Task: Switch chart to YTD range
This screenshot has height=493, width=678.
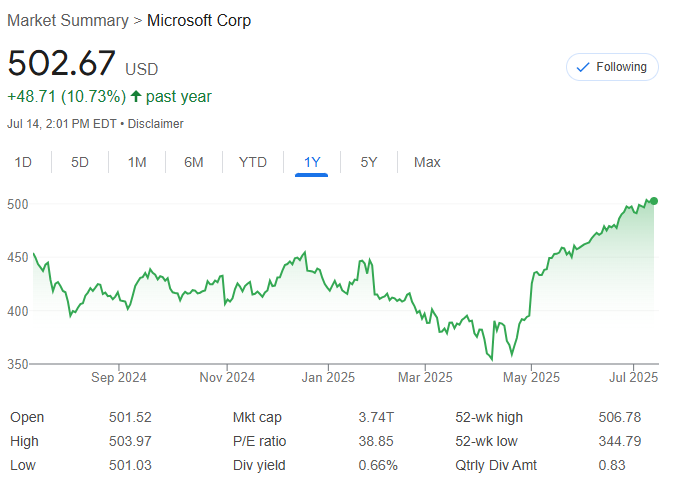Action: tap(253, 162)
